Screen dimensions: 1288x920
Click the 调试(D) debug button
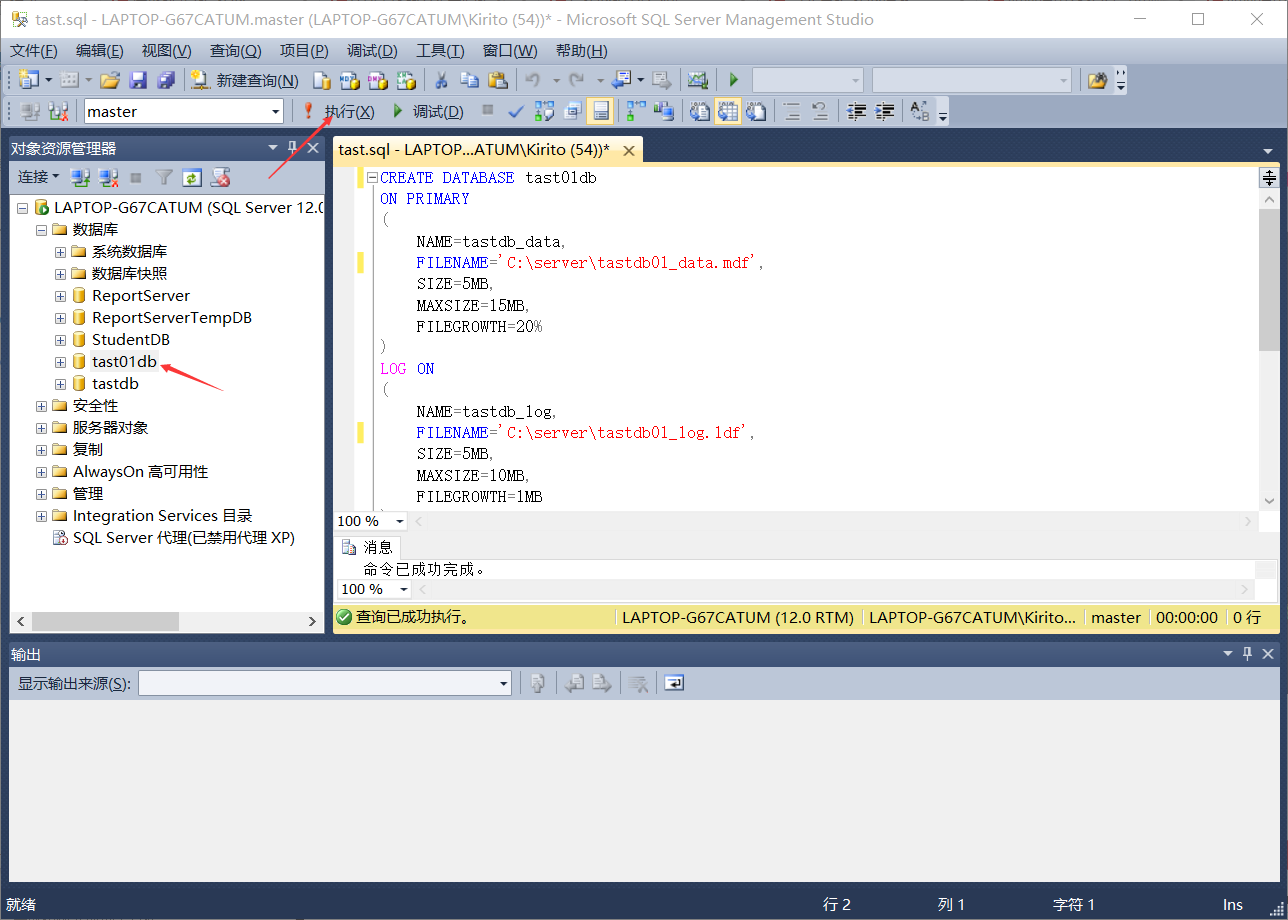click(427, 111)
